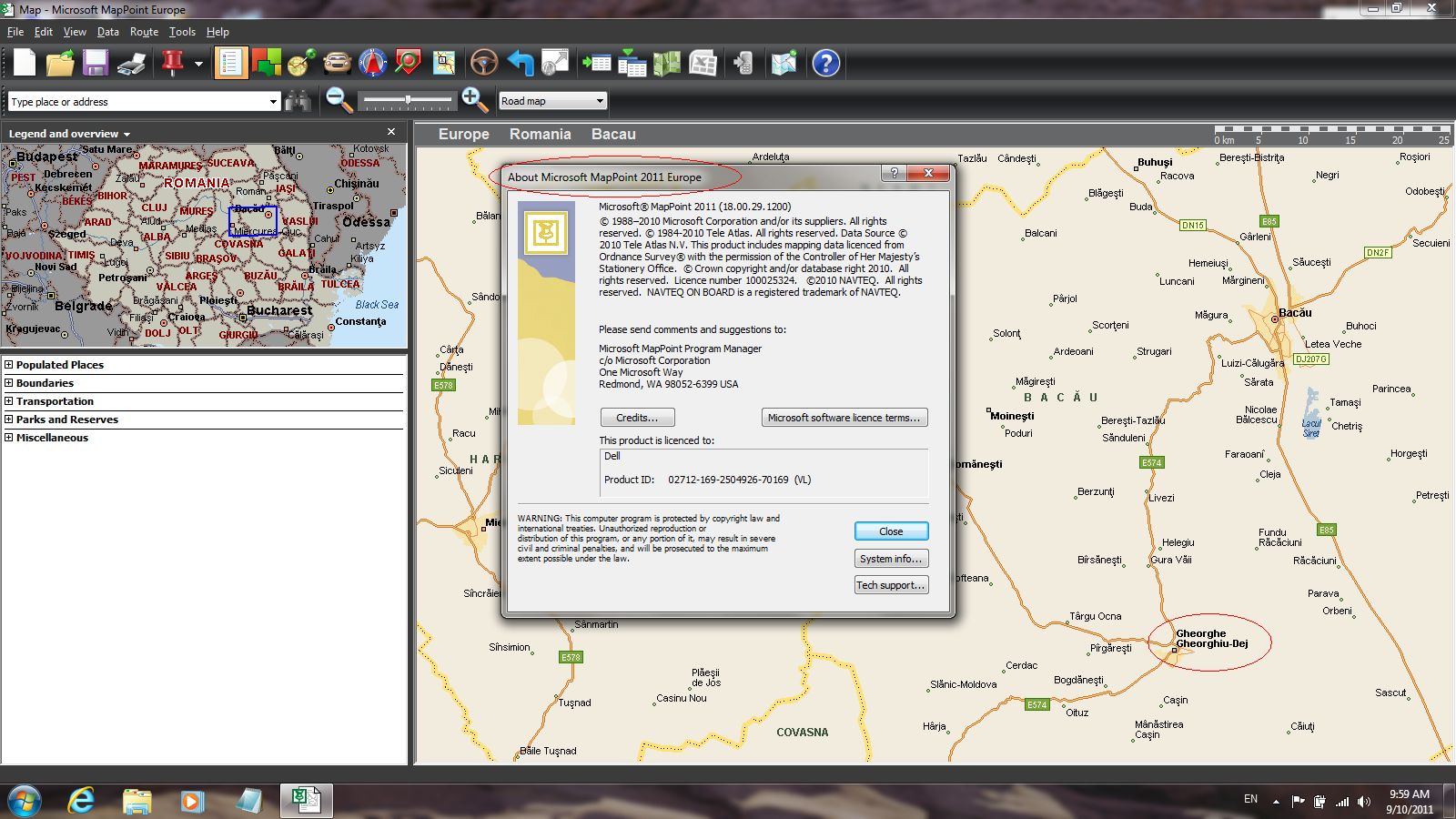Click the Data Mapping Wizard green map icon

pyautogui.click(x=667, y=63)
